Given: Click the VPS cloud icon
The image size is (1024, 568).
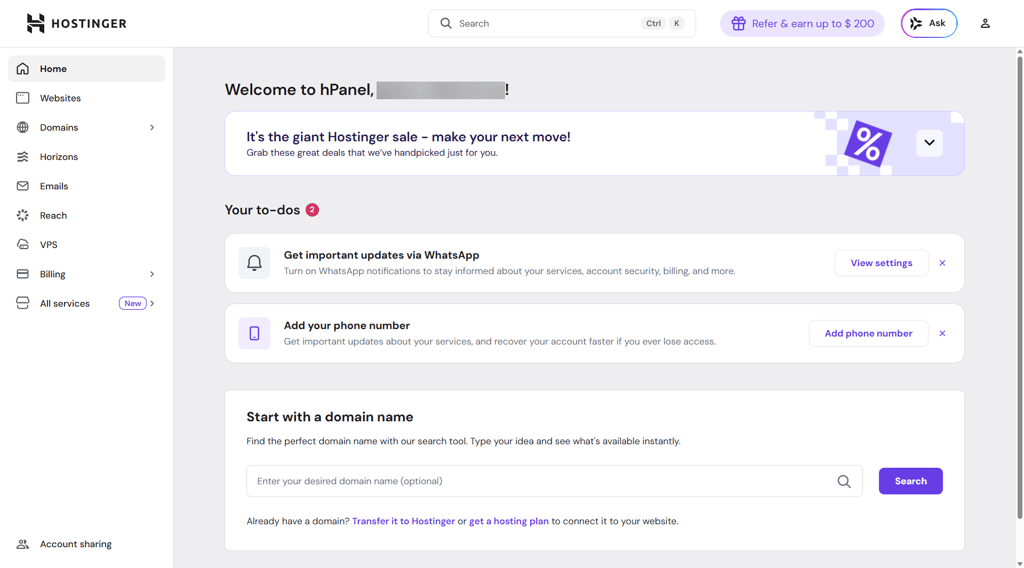Looking at the screenshot, I should 23,245.
